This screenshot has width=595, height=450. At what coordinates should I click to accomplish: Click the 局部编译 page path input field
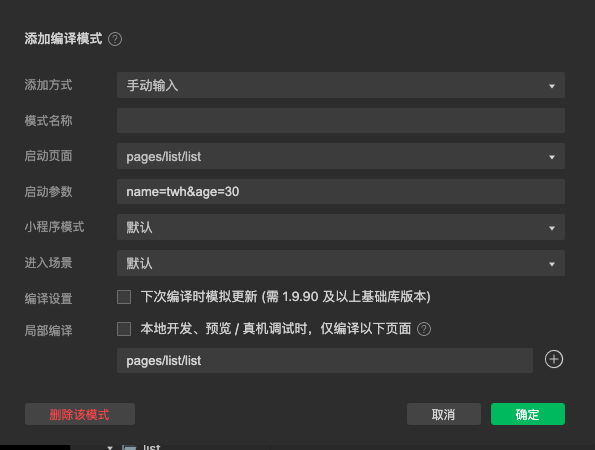(x=325, y=360)
